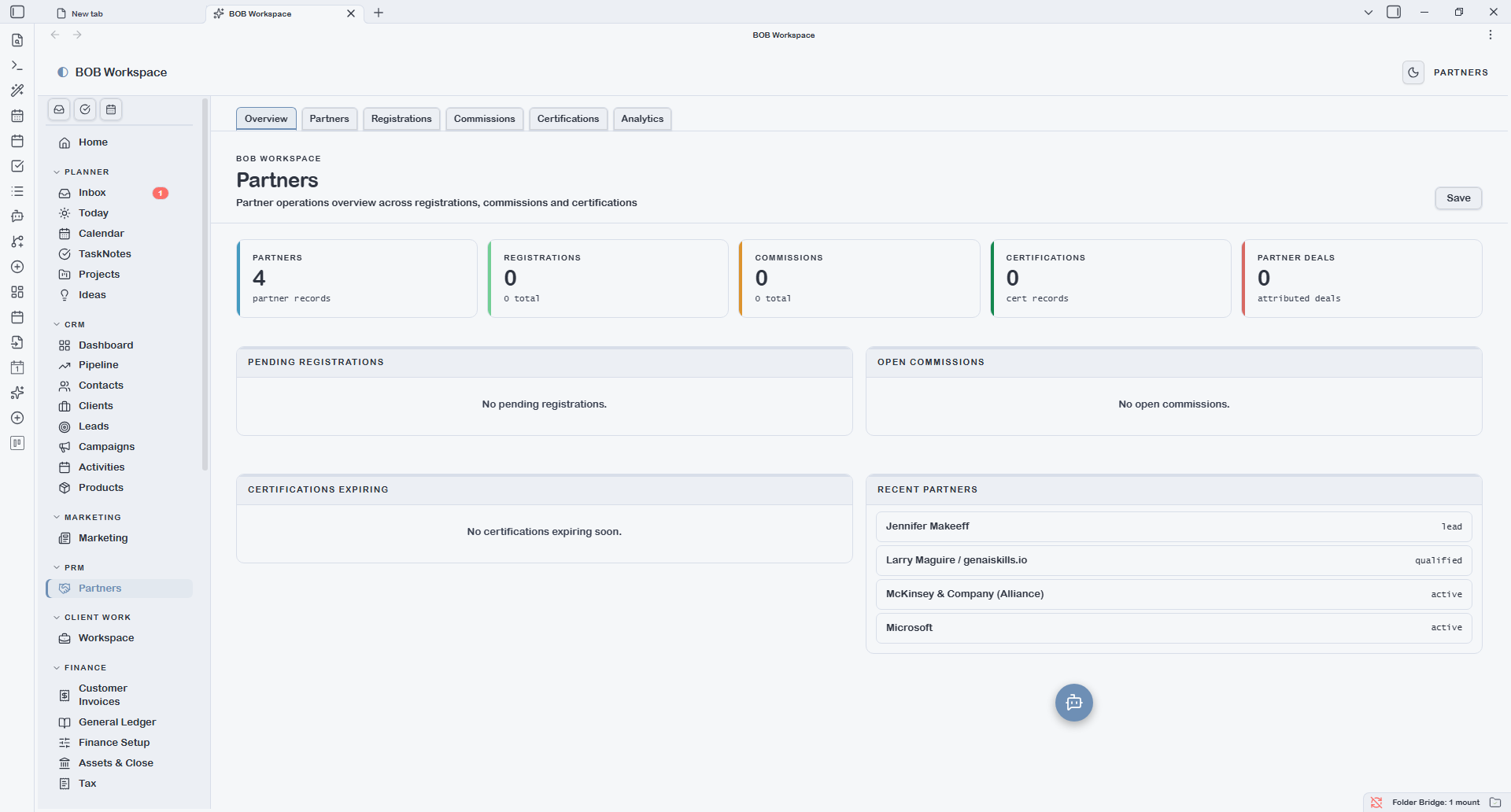
Task: Click the inbox quick button above Home
Action: 59,109
